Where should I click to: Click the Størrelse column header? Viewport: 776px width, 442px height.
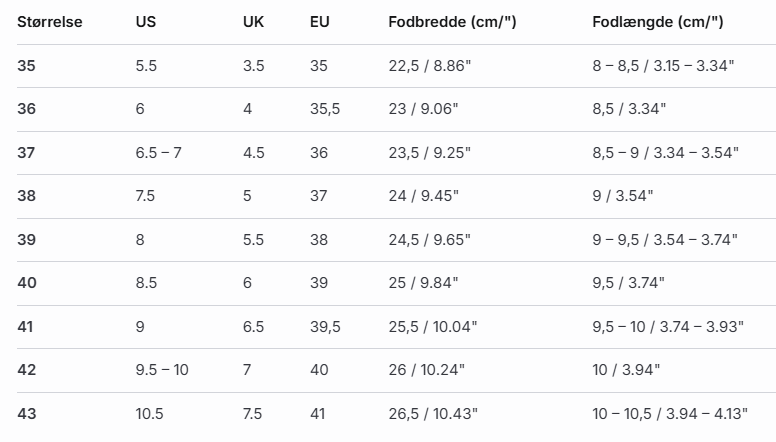[50, 22]
